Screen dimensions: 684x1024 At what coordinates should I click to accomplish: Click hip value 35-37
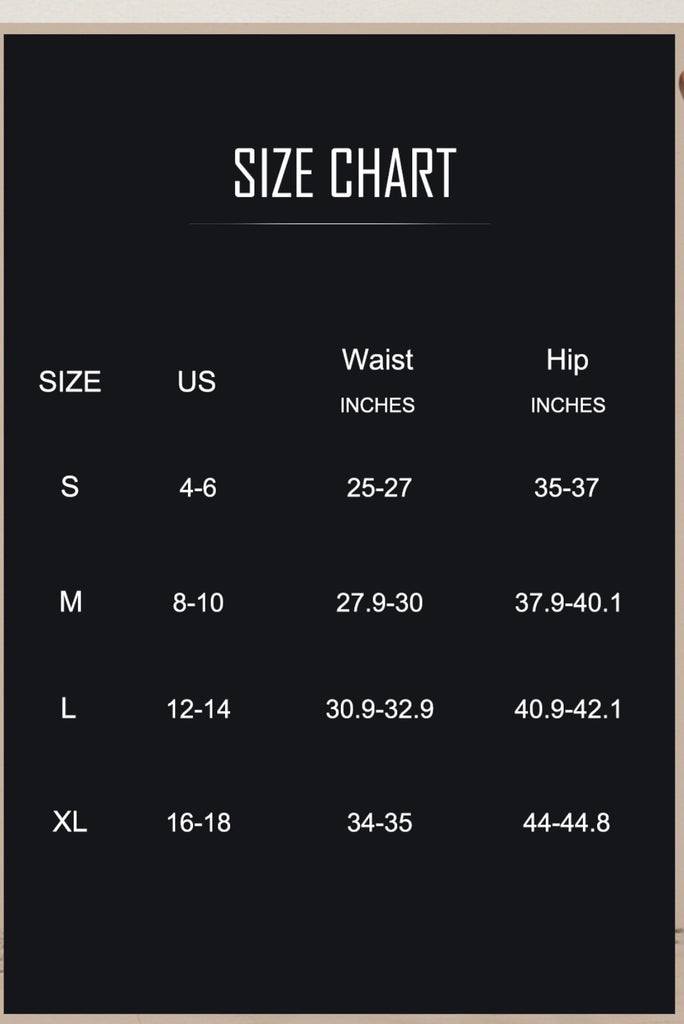click(566, 488)
